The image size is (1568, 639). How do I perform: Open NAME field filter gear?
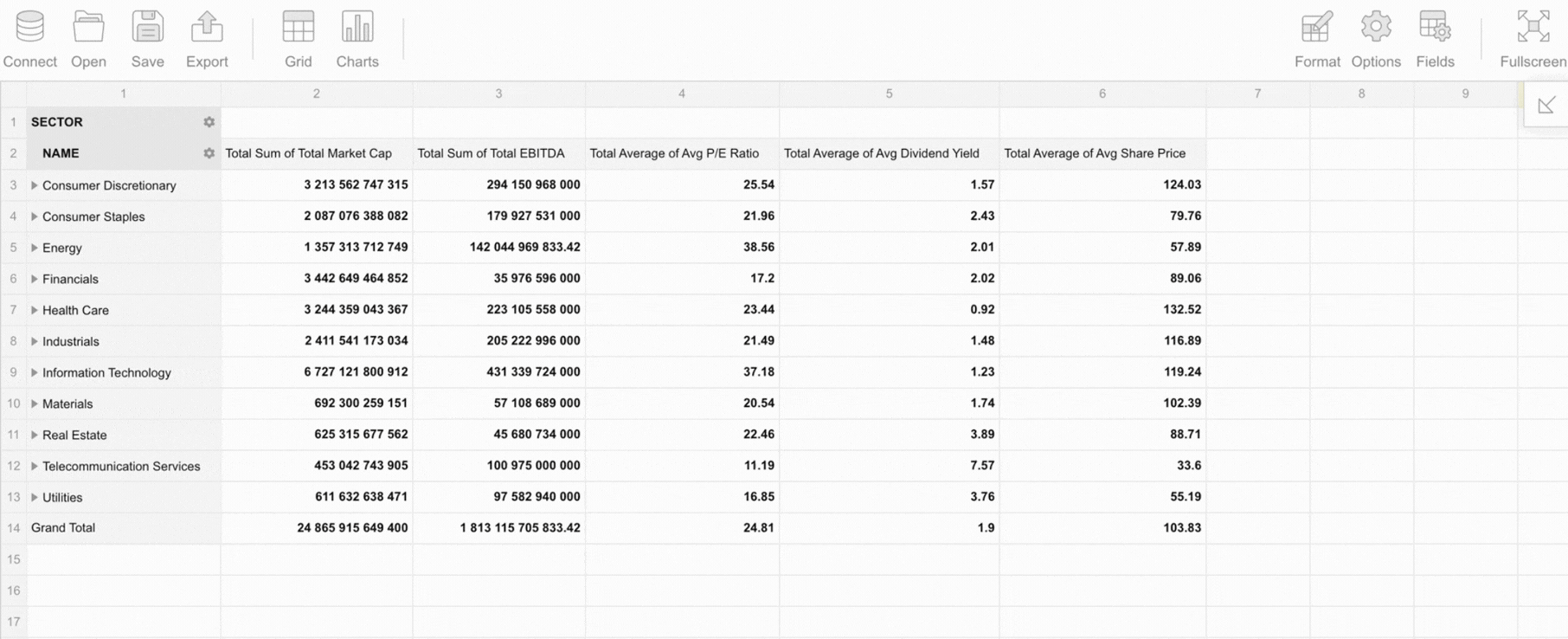[x=209, y=153]
